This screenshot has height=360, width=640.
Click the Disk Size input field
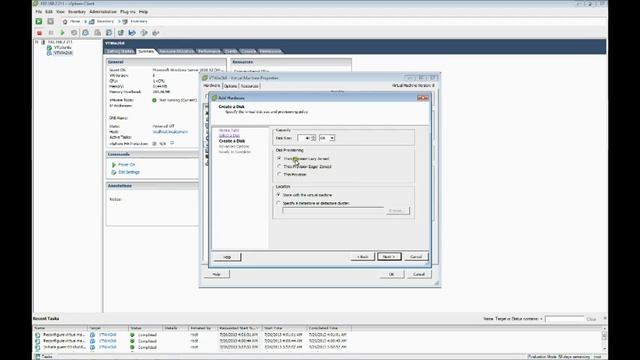point(304,138)
